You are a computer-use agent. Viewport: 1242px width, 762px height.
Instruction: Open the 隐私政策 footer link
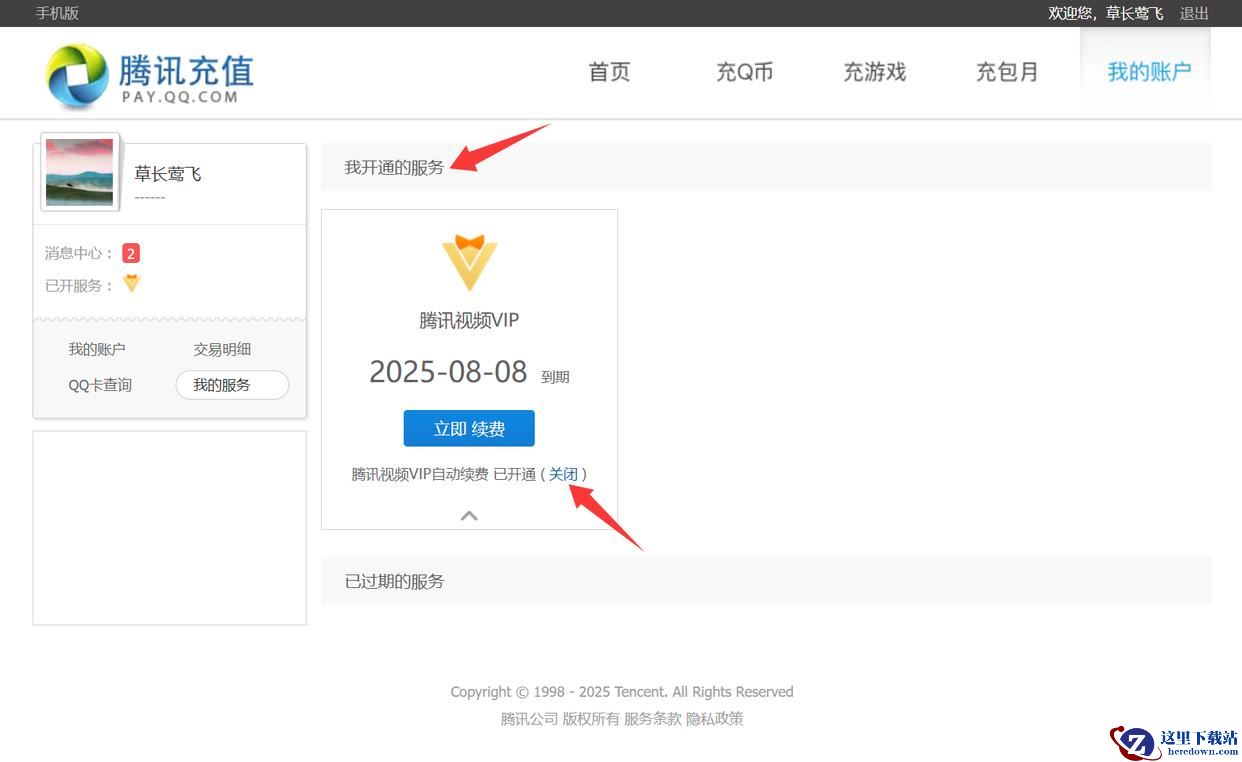714,718
